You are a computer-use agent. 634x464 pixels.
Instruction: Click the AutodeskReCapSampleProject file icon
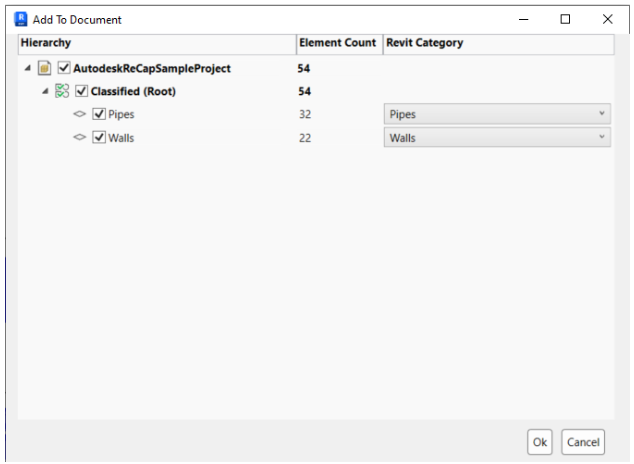(x=44, y=68)
